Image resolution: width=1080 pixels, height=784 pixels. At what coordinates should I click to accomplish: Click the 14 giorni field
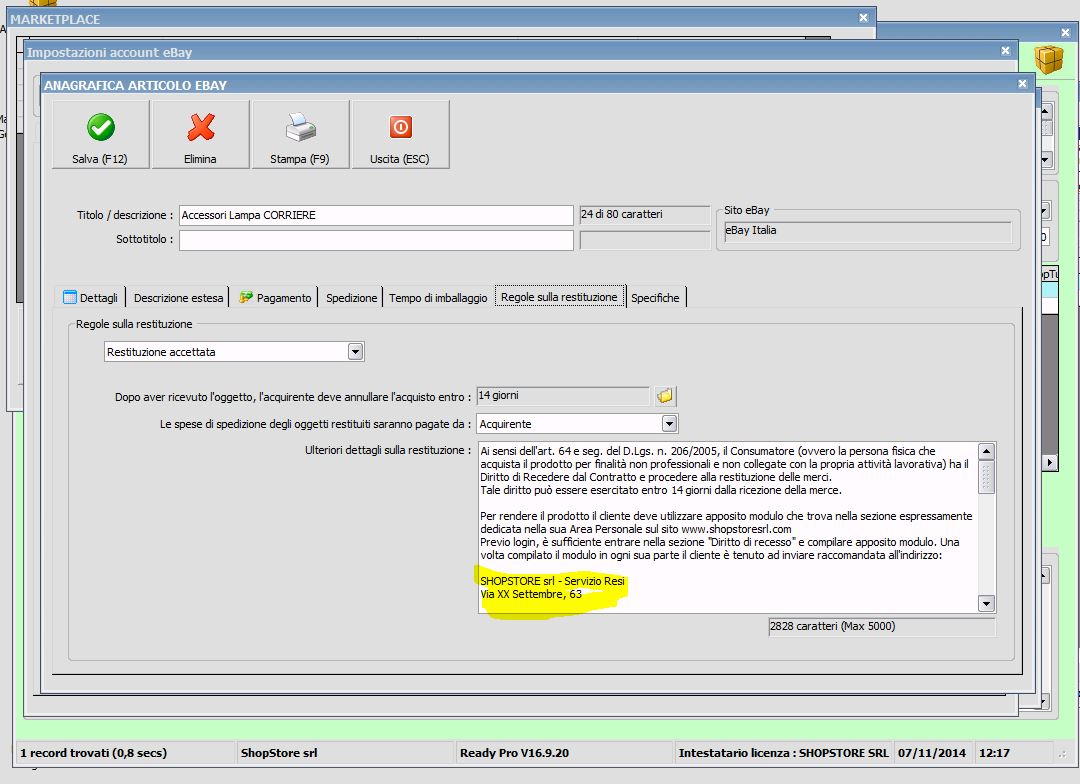563,396
